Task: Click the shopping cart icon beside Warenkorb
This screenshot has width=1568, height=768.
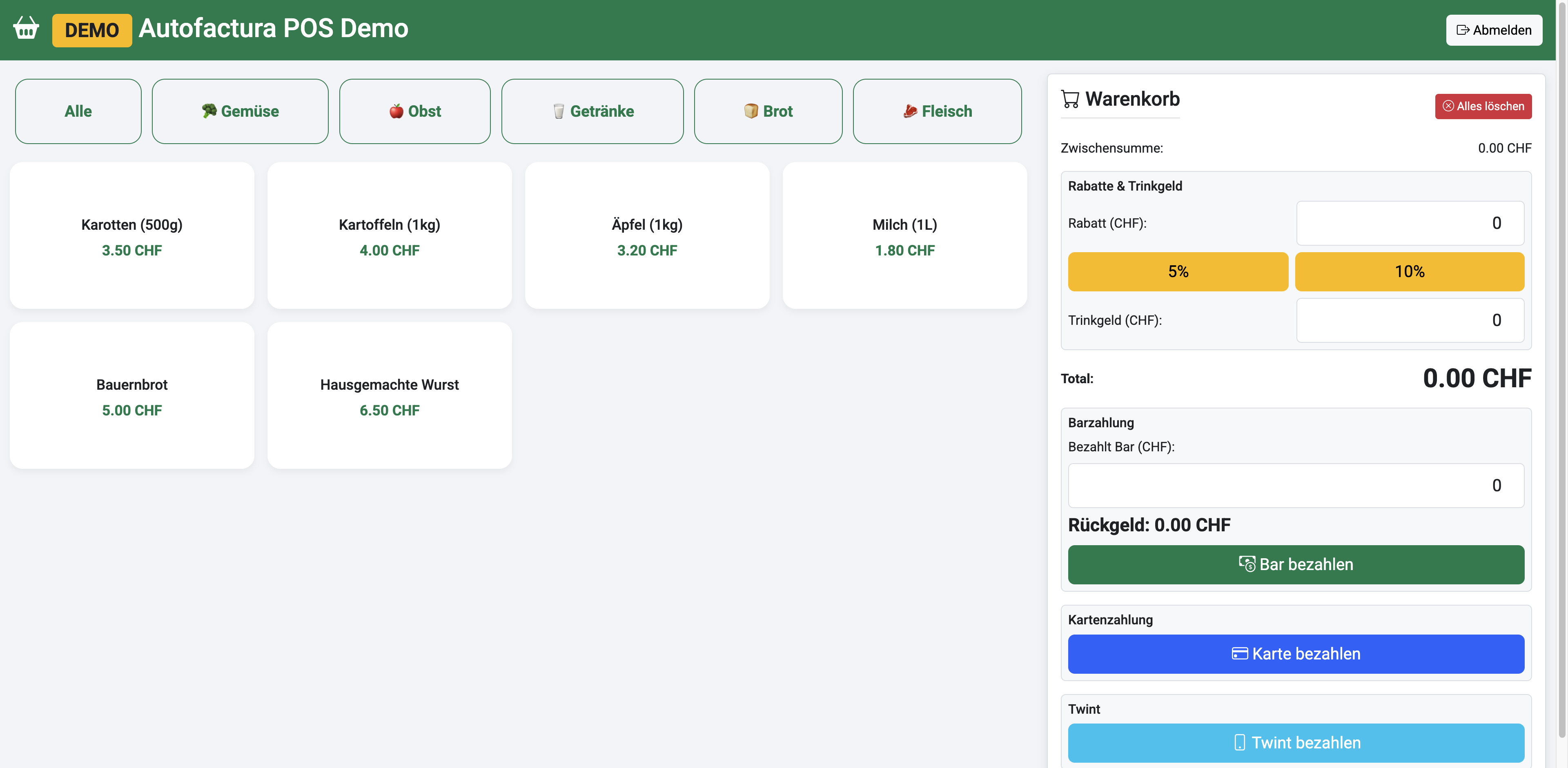Action: (1069, 99)
